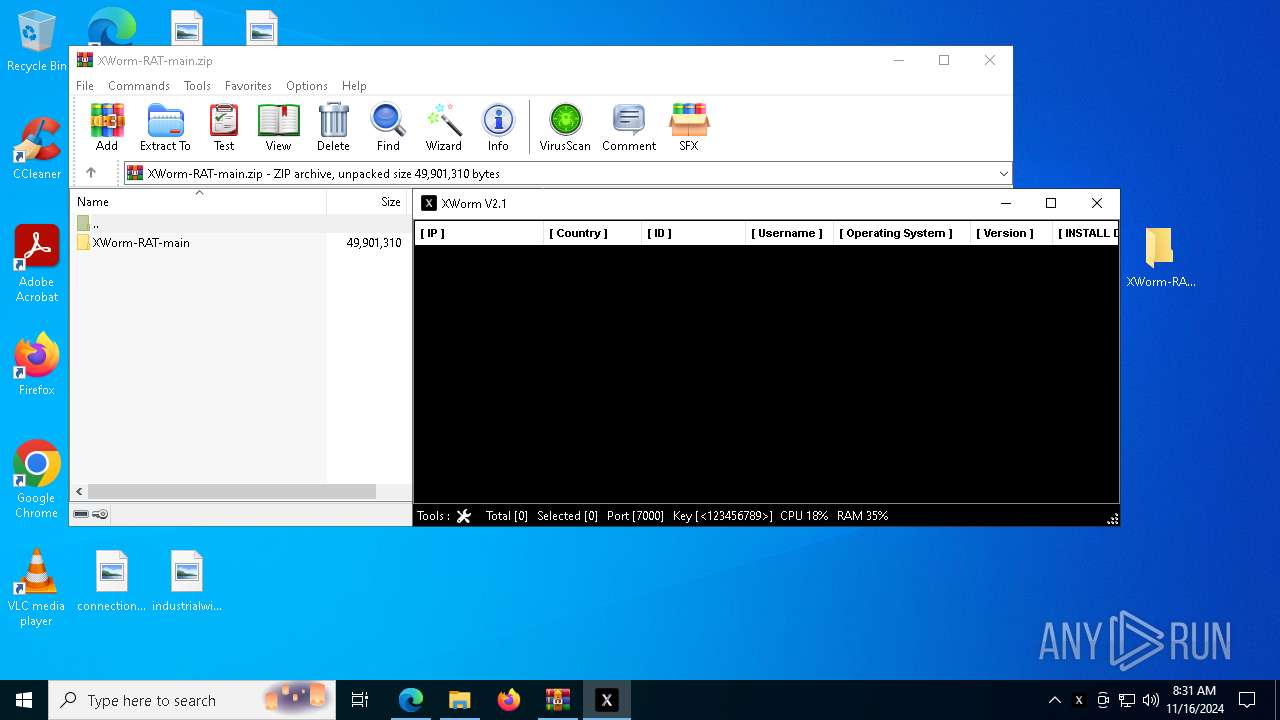The image size is (1280, 720).
Task: Create SFX self-extracting archive
Action: 689,127
